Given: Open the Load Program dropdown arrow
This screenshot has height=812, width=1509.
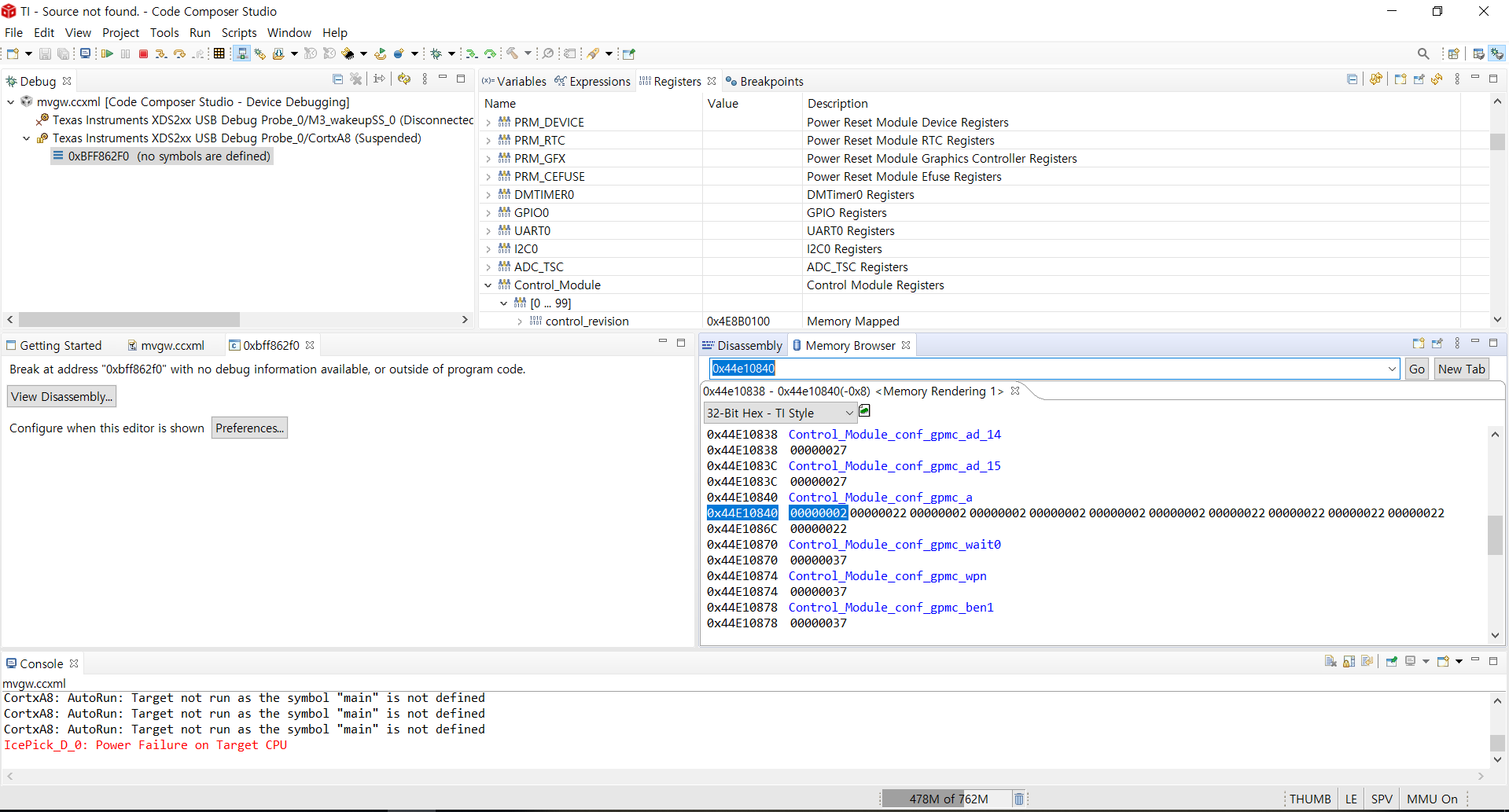Looking at the screenshot, I should (294, 53).
